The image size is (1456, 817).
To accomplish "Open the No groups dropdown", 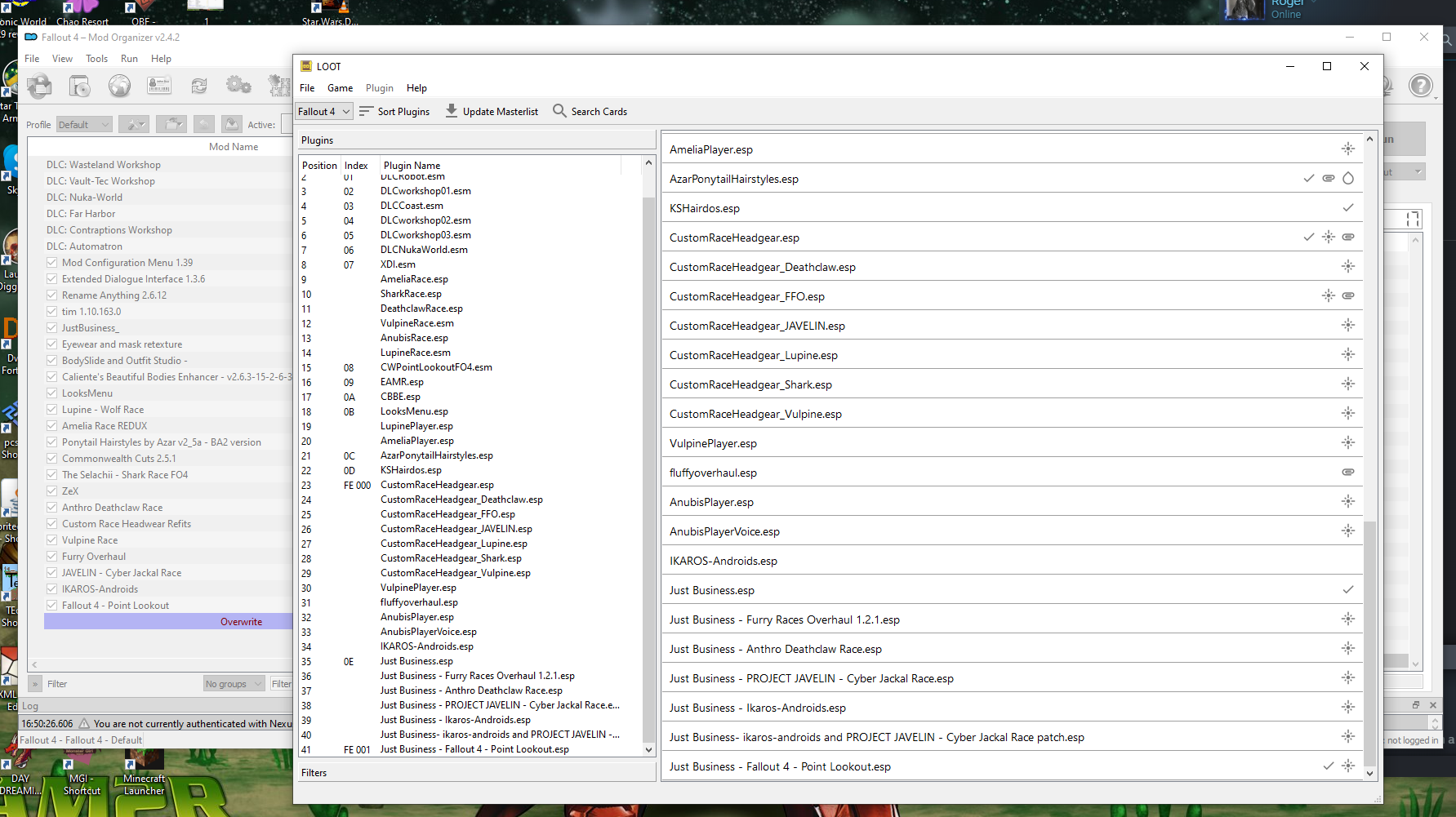I will (234, 684).
